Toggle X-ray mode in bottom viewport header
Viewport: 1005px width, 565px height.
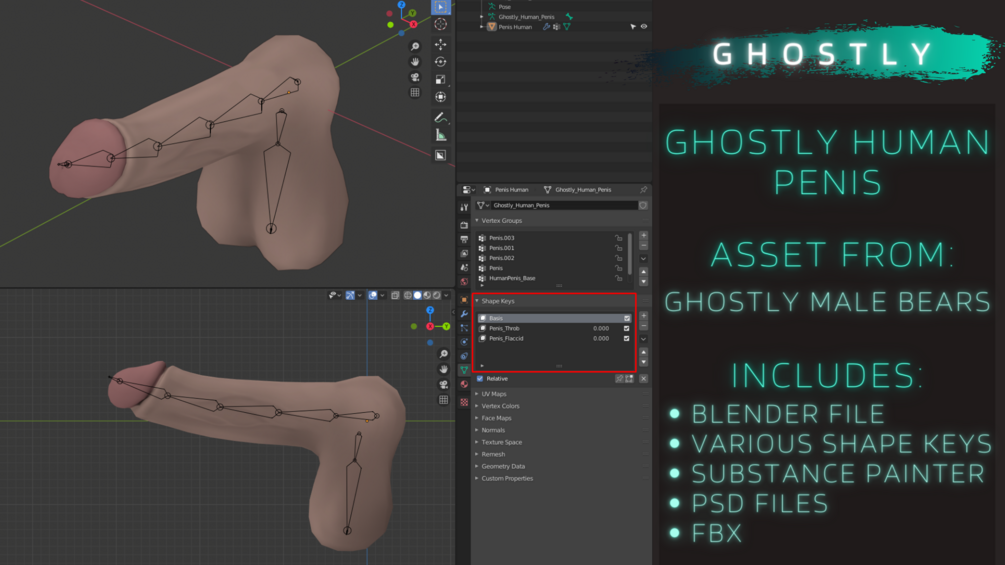click(x=395, y=295)
